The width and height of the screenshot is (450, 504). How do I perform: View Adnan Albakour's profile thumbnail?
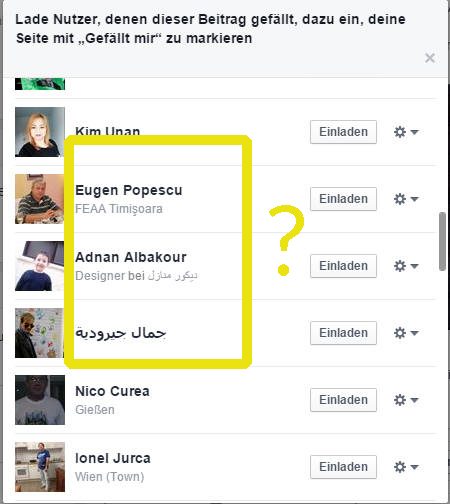pos(40,266)
